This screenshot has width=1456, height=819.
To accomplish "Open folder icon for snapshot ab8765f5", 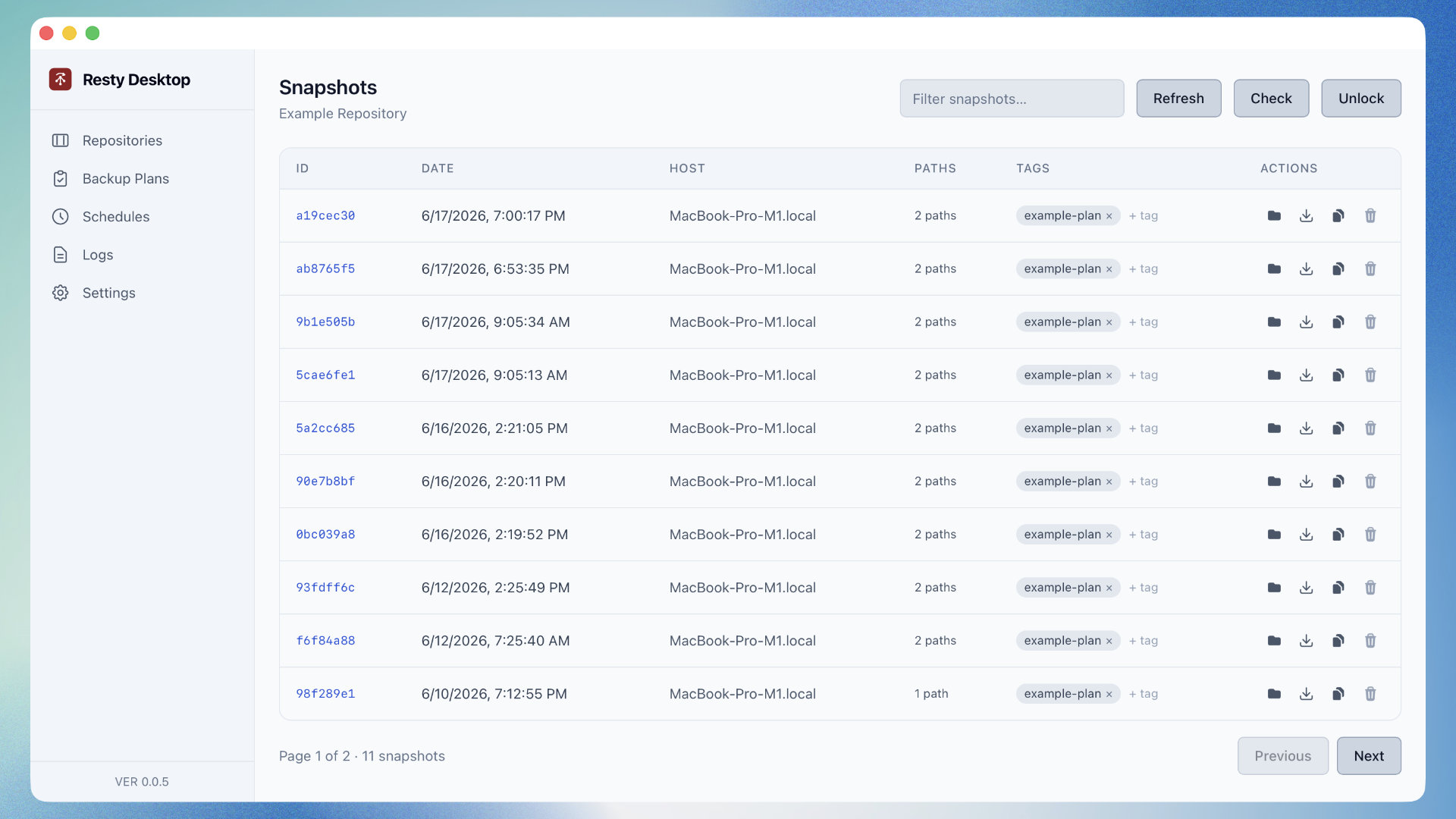I will click(x=1274, y=268).
